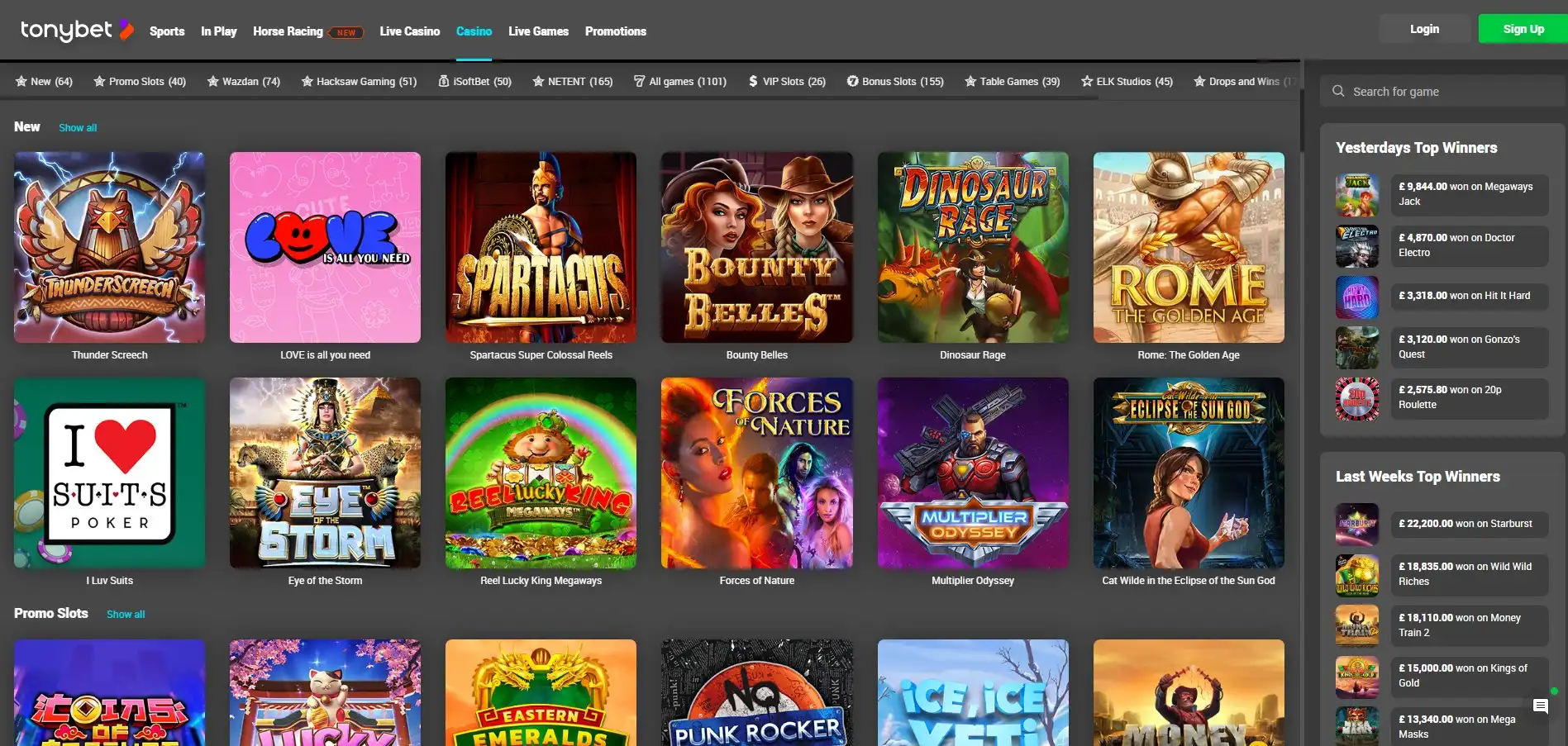The image size is (1568, 746).
Task: Open the Thunder Screech game thumbnail
Action: coord(109,247)
